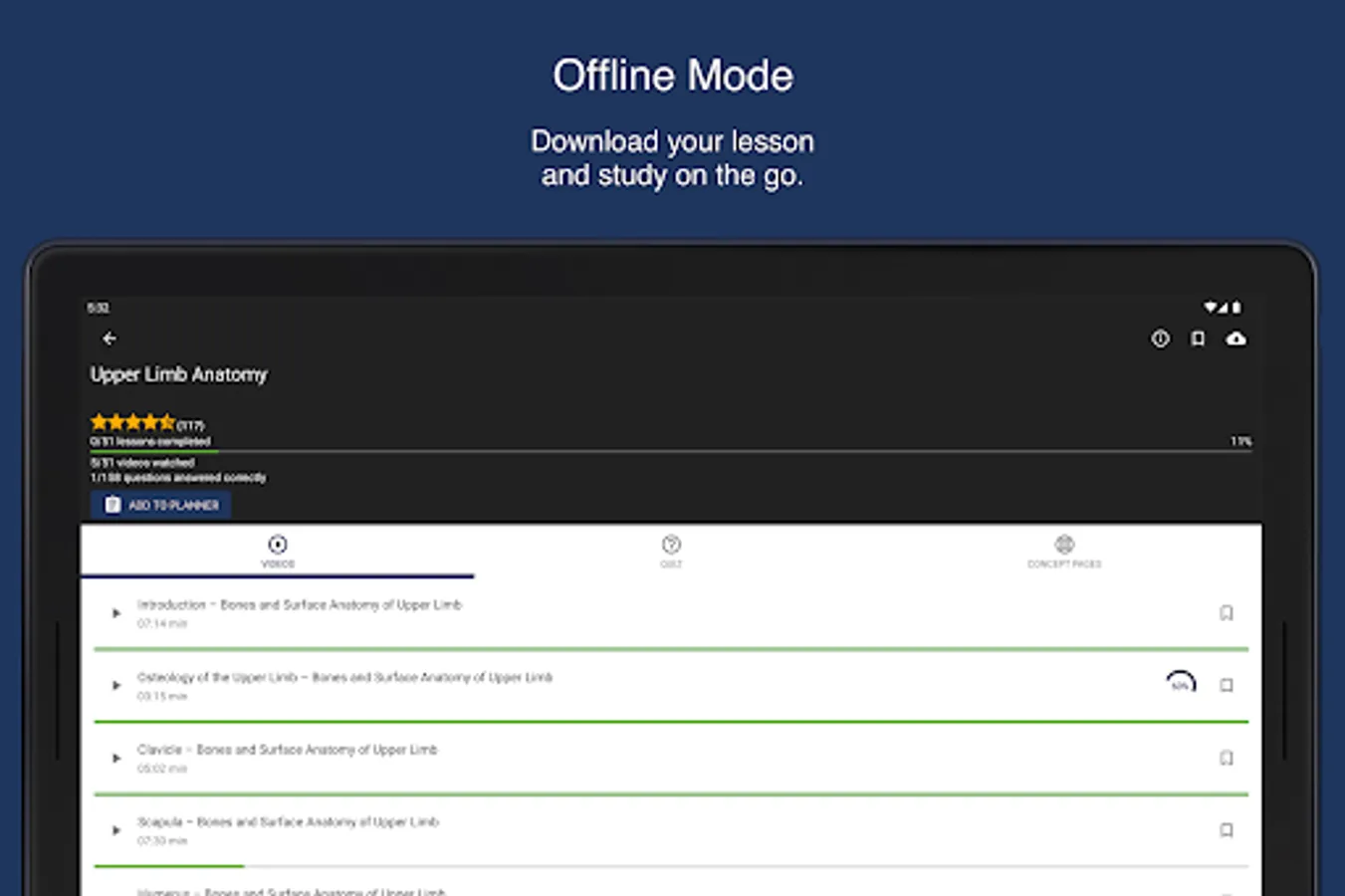1345x896 pixels.
Task: Add the course with the ADD TO PLANNER button
Action: 161,505
